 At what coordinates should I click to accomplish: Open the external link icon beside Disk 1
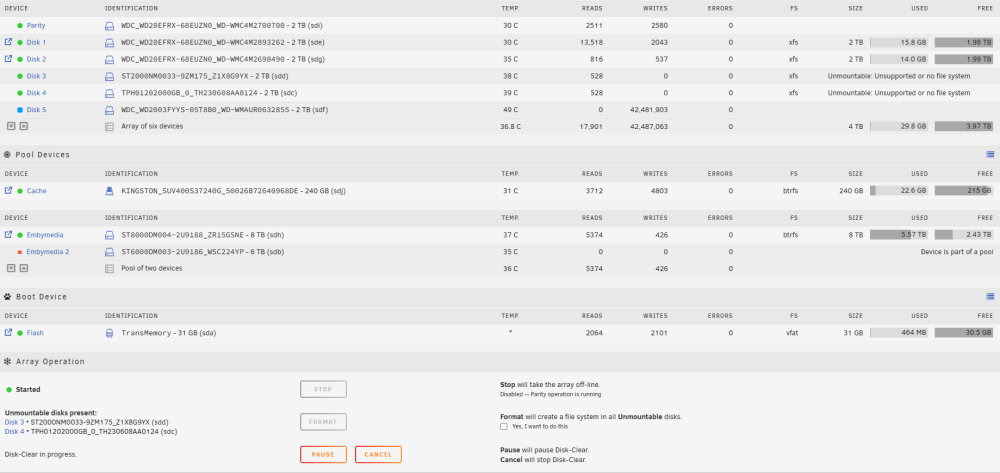click(8, 42)
